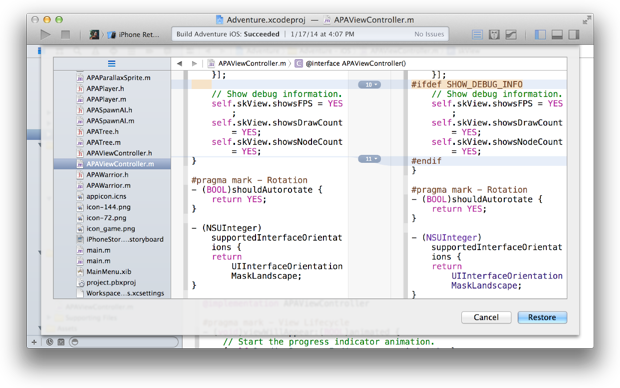Click the #pragma mark - Rotation line in left pane
The image size is (620, 388).
click(249, 180)
